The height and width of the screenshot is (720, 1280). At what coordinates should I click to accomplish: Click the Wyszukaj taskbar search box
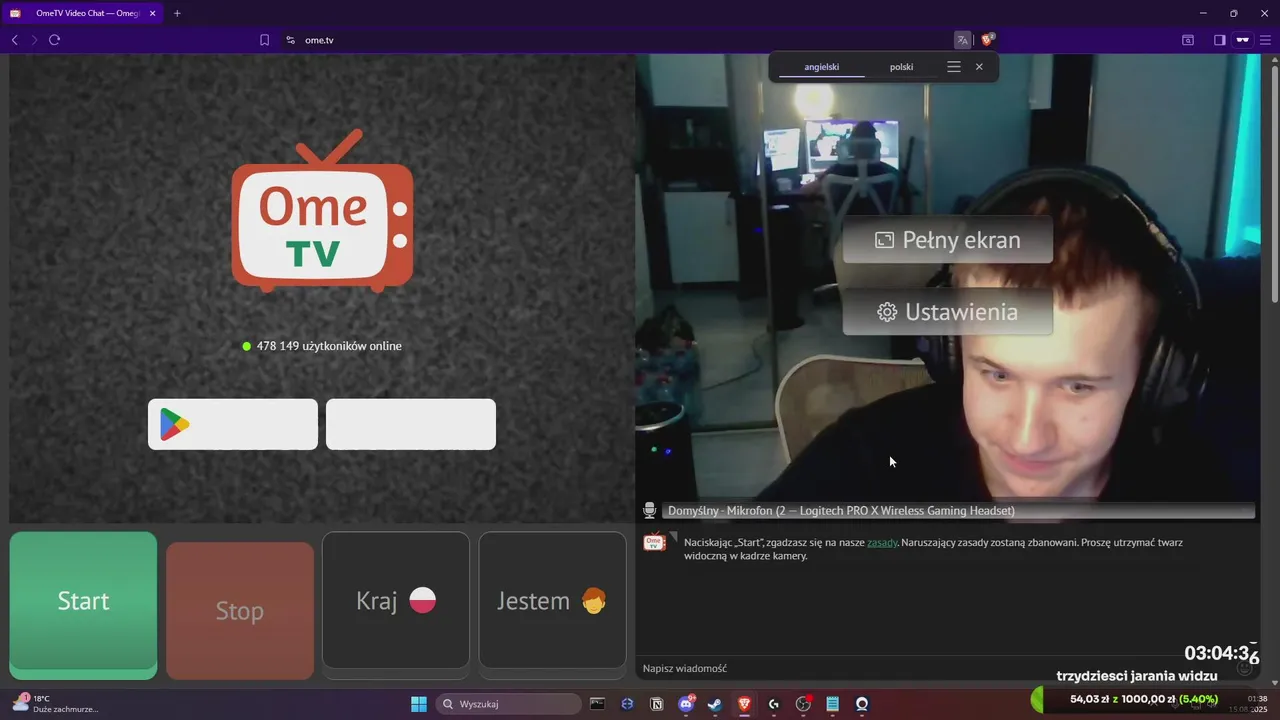(x=509, y=704)
